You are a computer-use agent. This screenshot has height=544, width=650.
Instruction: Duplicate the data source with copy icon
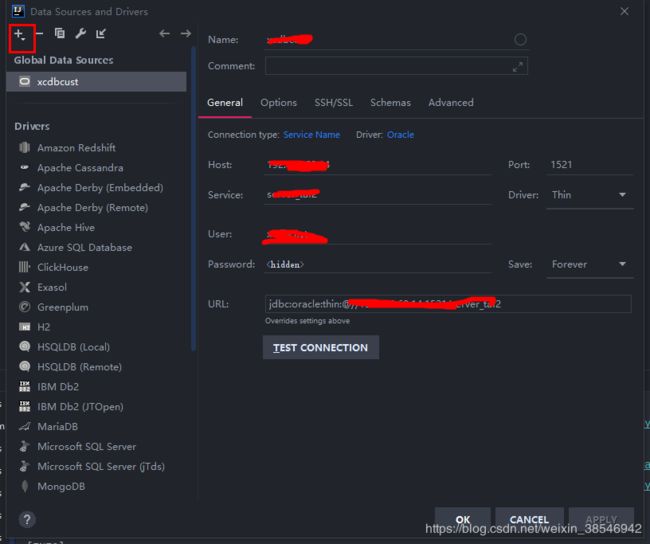coord(60,33)
